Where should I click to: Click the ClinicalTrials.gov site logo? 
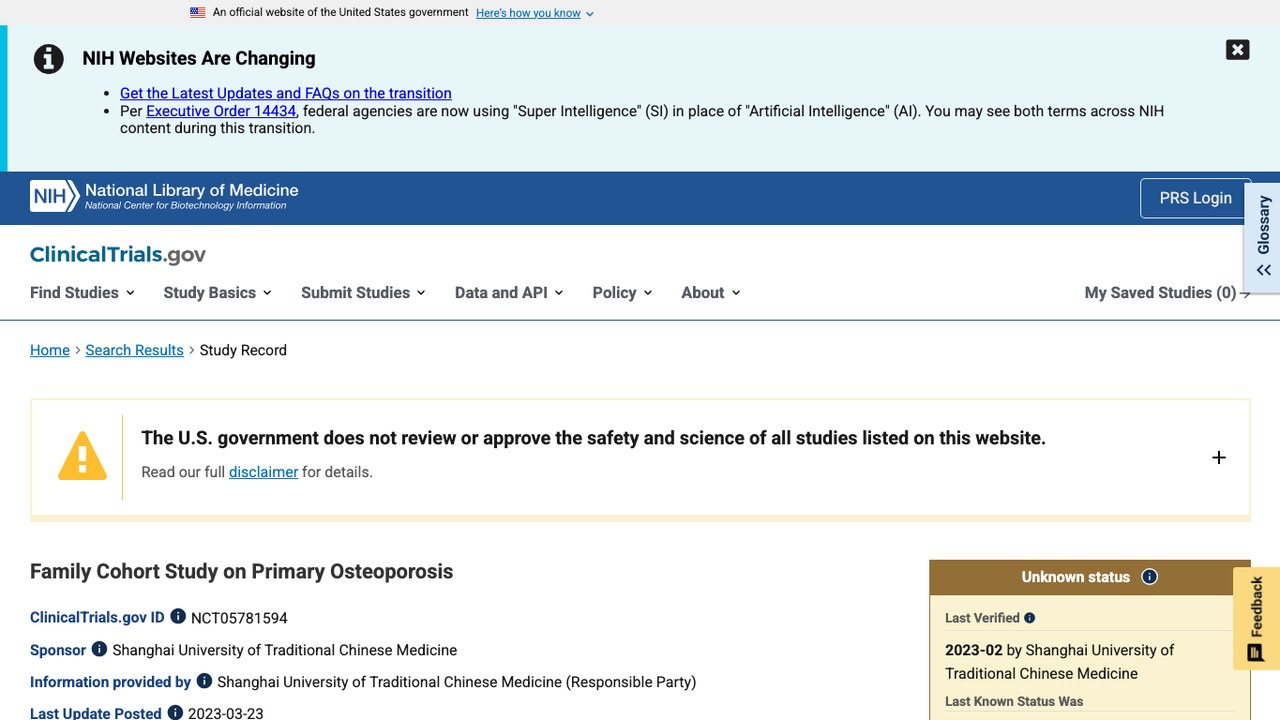click(x=118, y=254)
